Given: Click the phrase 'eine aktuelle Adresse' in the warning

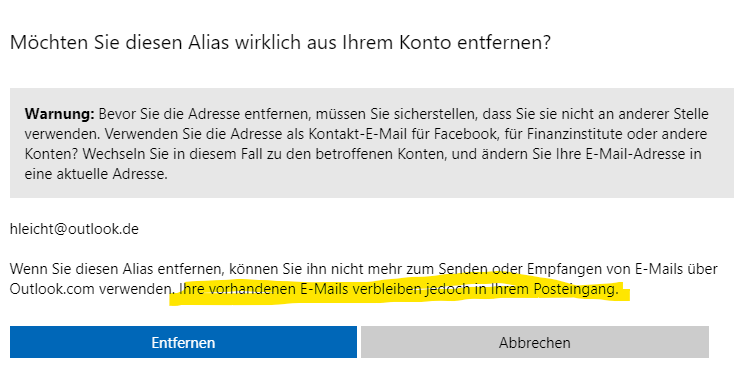Looking at the screenshot, I should click(x=96, y=174).
